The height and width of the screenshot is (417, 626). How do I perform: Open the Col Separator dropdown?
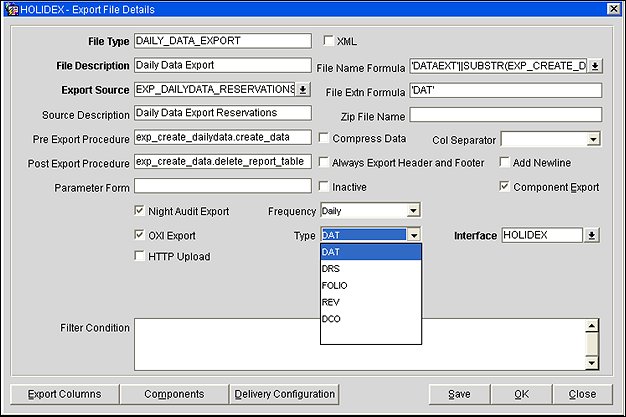click(x=593, y=139)
